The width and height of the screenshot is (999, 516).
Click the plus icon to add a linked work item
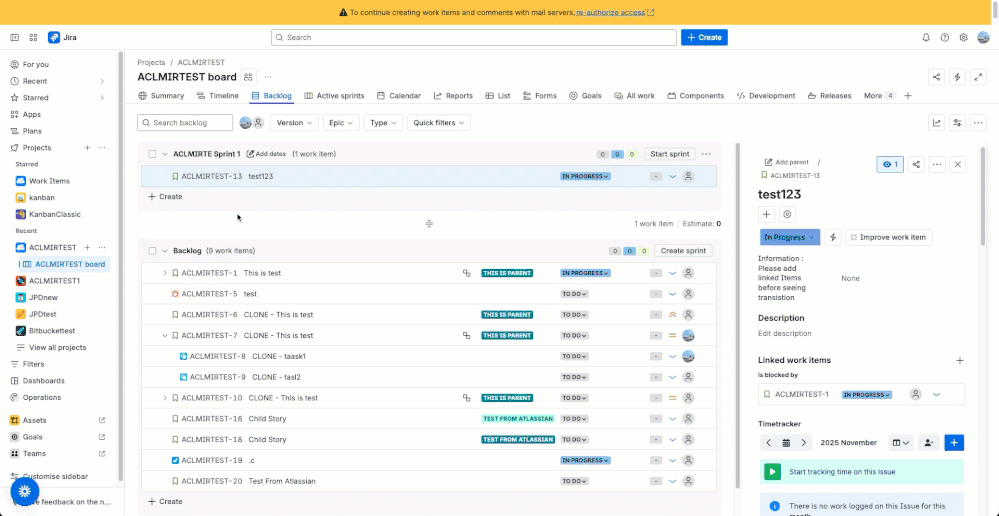tap(960, 360)
